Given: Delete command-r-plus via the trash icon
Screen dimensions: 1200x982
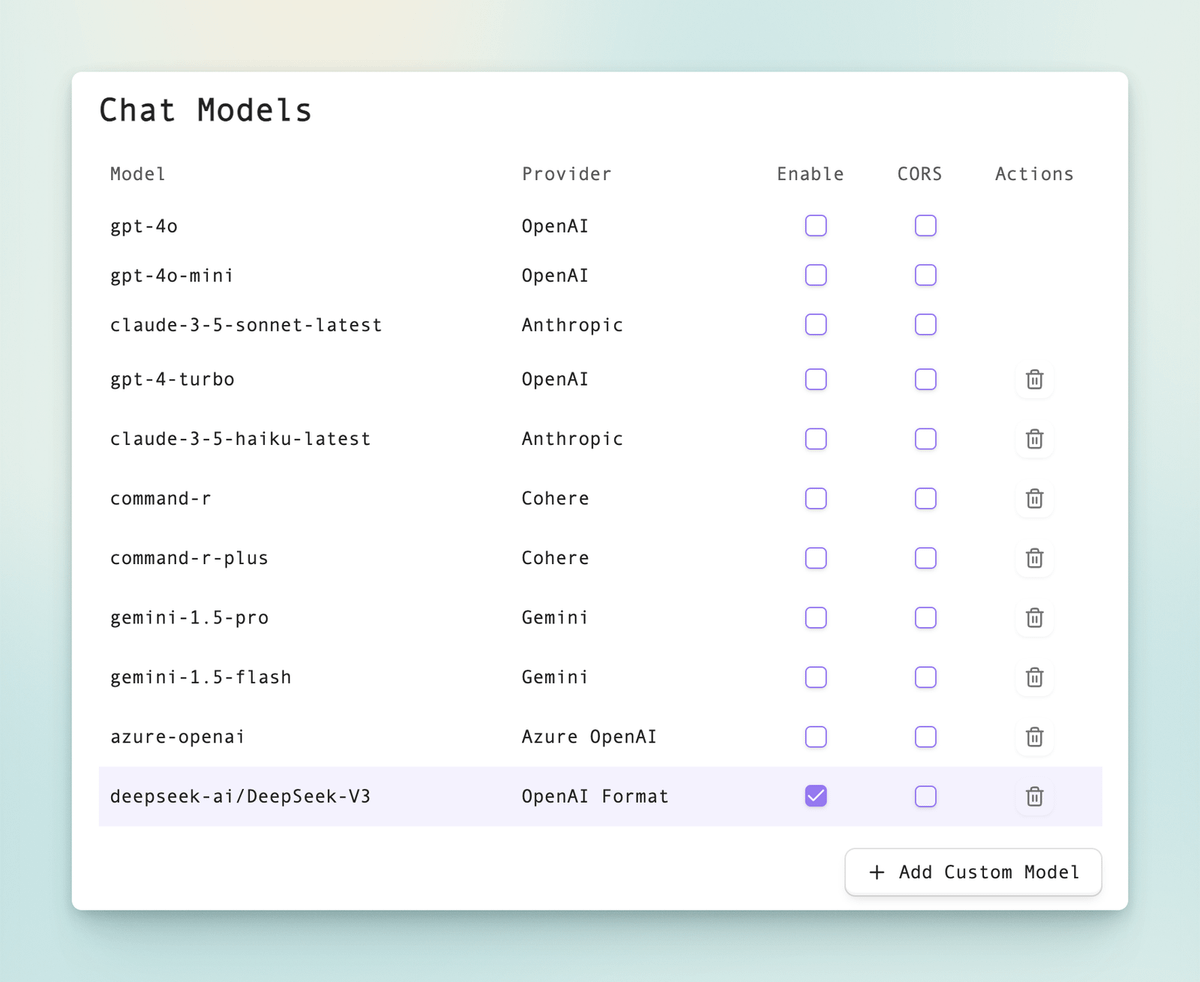Looking at the screenshot, I should [1034, 558].
